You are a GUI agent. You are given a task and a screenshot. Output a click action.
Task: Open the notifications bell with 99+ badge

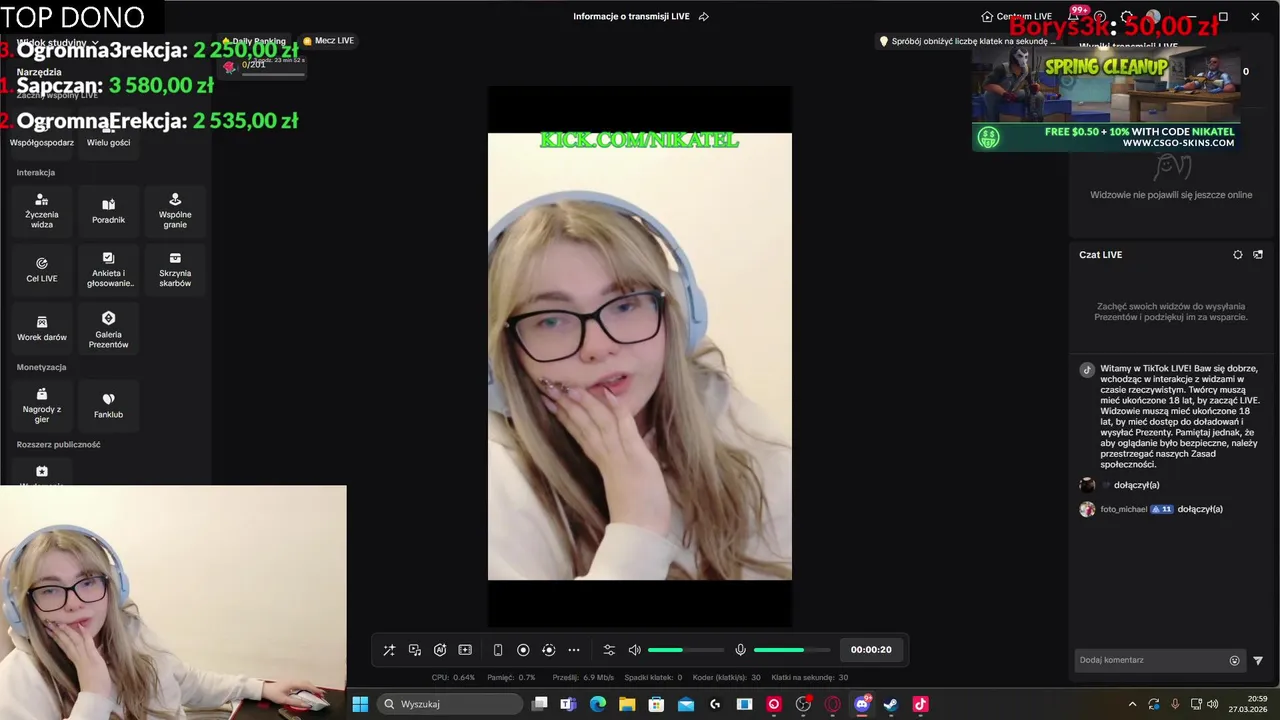coord(1074,16)
